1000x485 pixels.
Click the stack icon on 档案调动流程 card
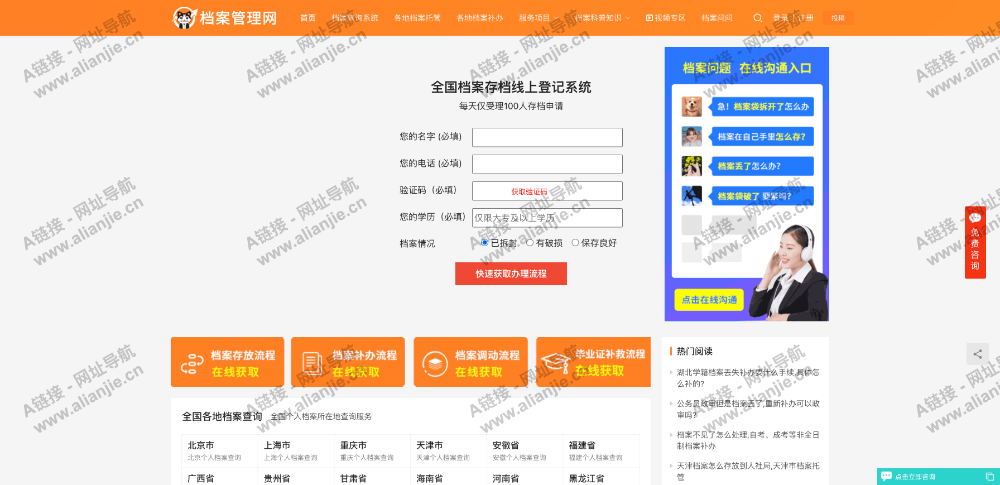tap(434, 363)
